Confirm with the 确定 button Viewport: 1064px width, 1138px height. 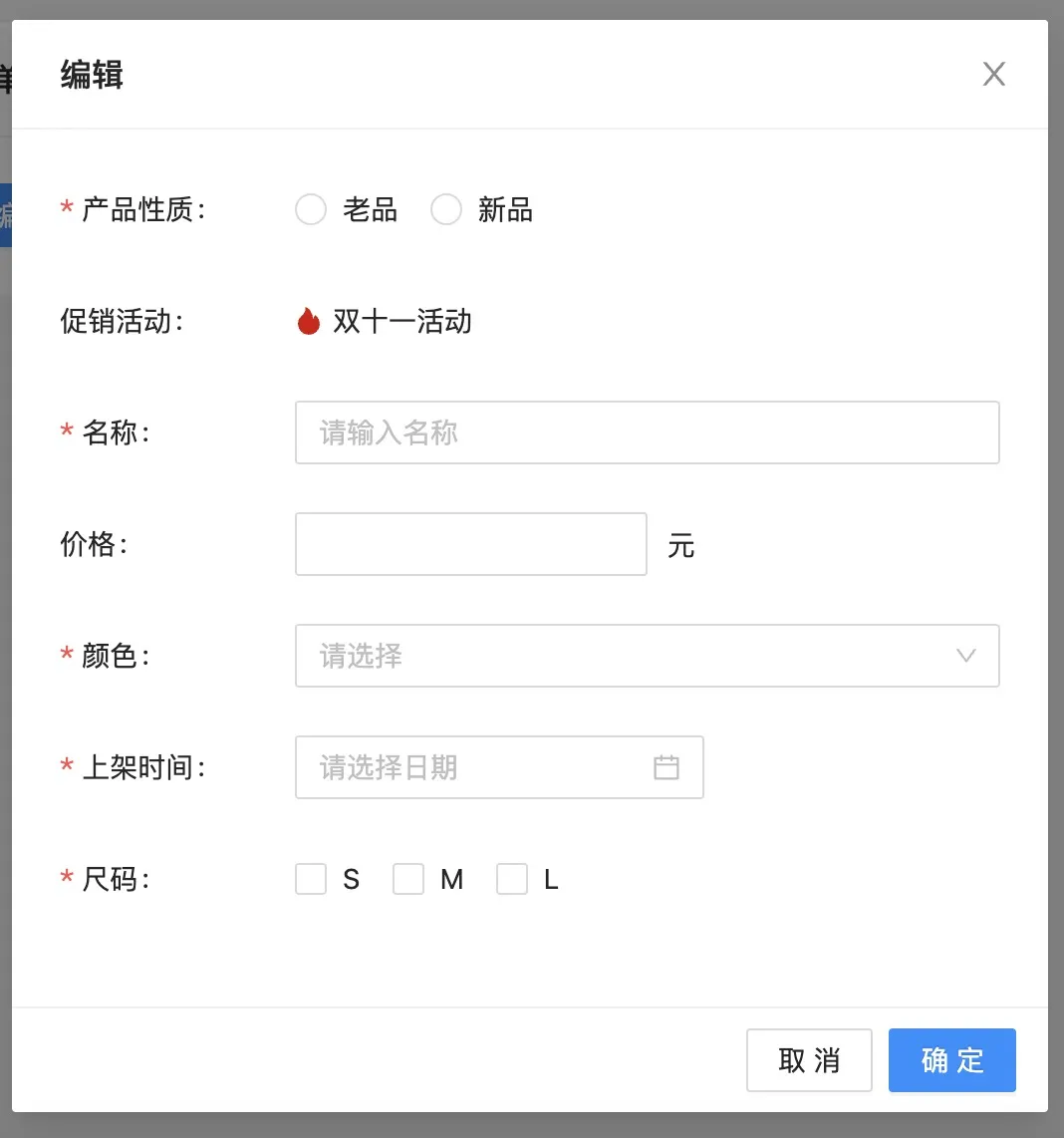[952, 1060]
